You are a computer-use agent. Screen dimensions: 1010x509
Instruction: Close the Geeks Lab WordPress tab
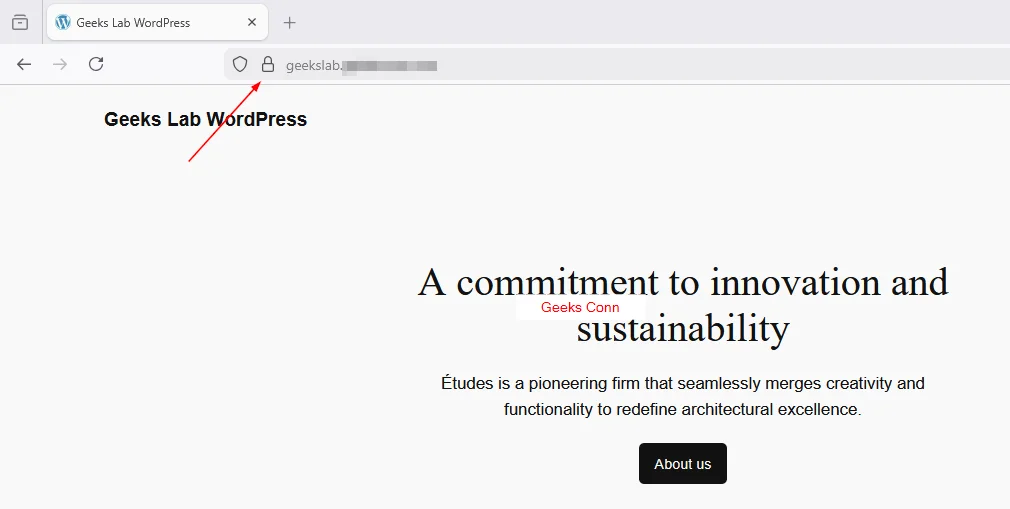252,22
